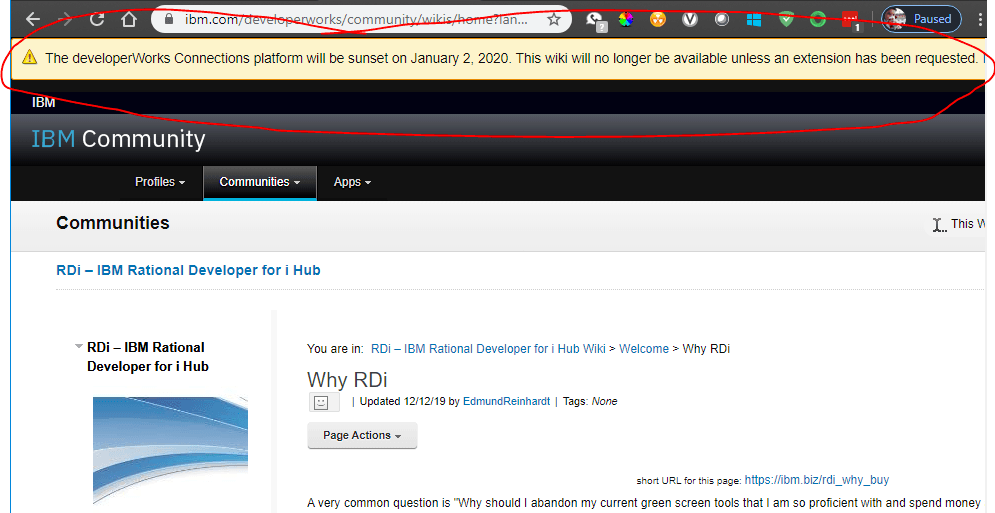995x513 pixels.
Task: Click the gray circular record extension icon
Action: (722, 19)
